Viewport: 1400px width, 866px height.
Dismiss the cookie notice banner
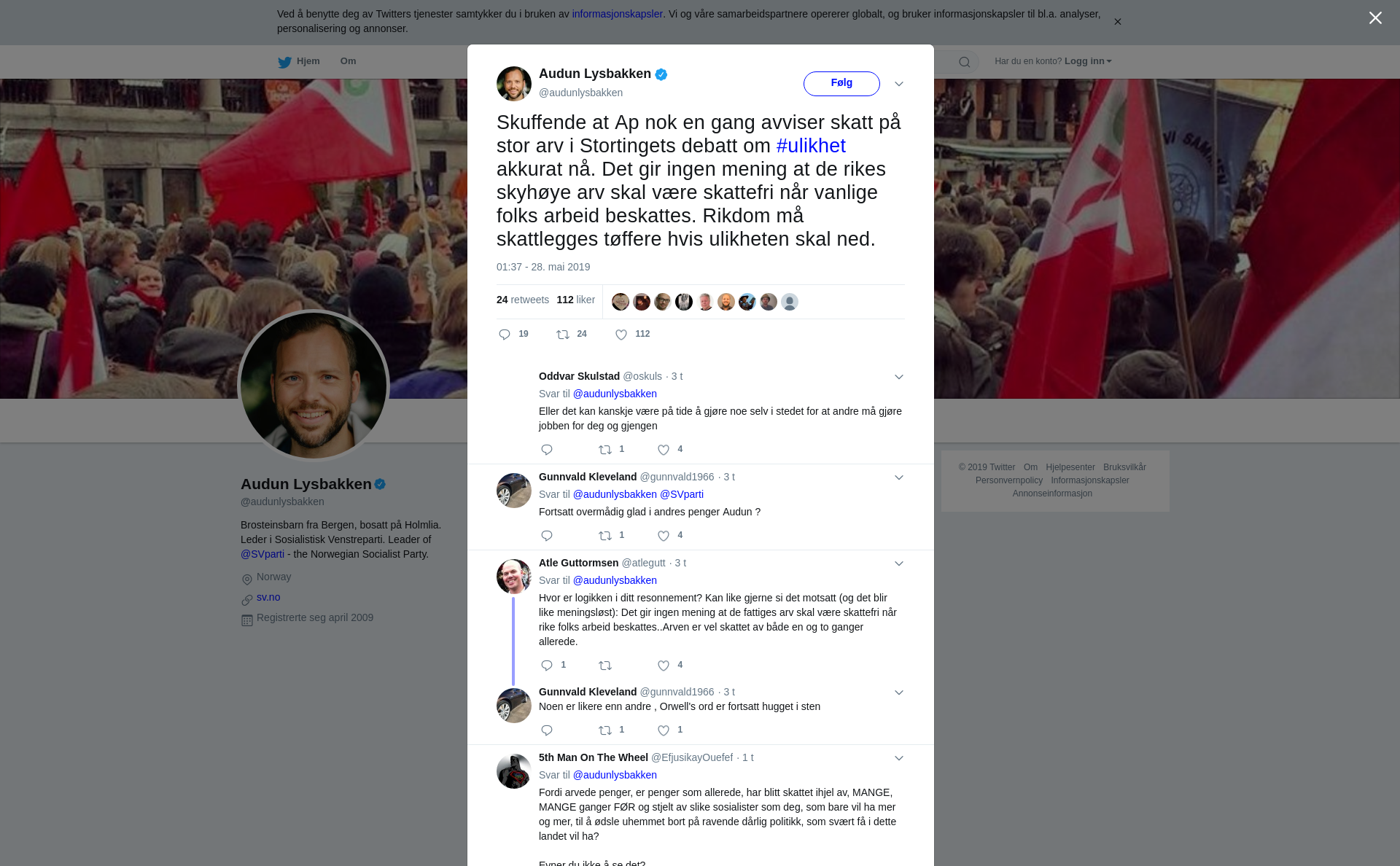1117,22
